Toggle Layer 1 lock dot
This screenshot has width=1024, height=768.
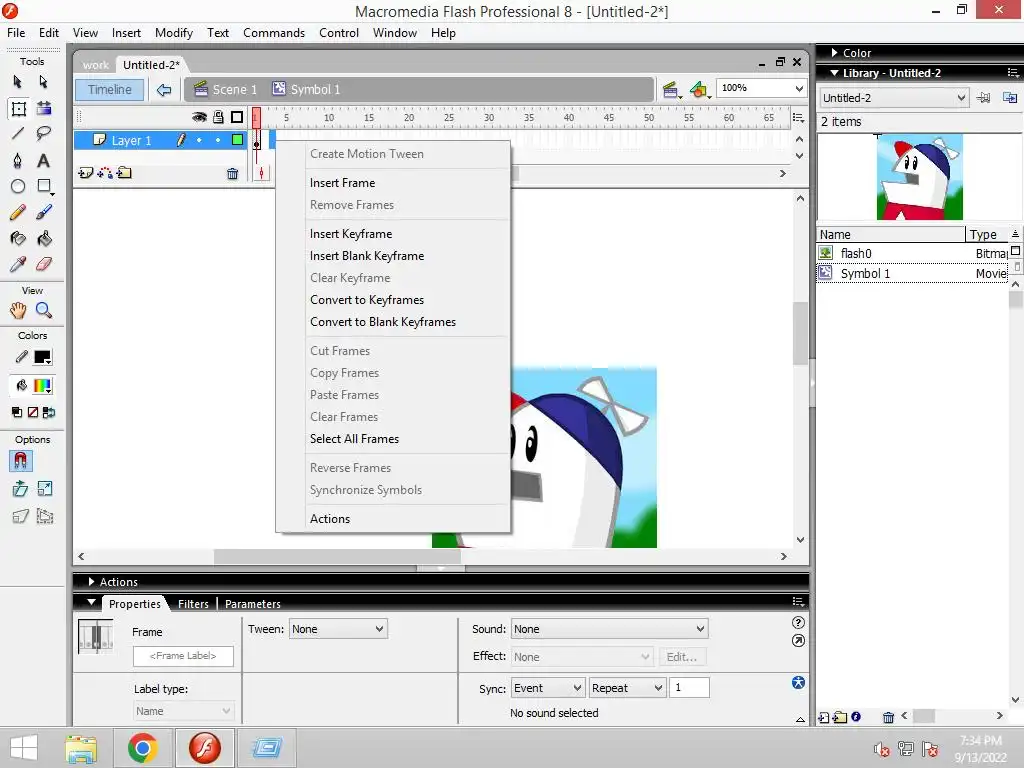point(218,140)
